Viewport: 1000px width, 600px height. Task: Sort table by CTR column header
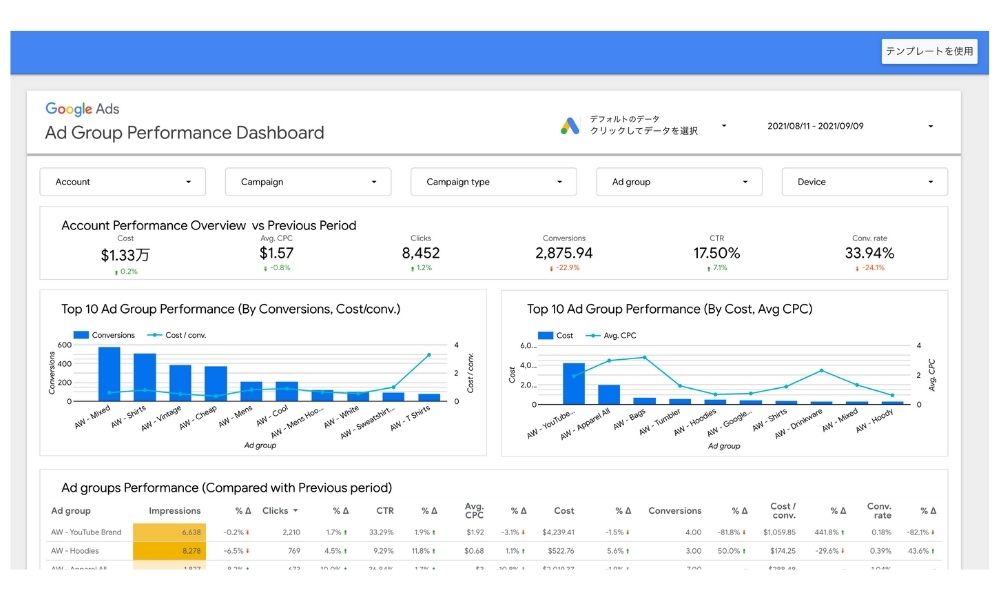click(385, 511)
